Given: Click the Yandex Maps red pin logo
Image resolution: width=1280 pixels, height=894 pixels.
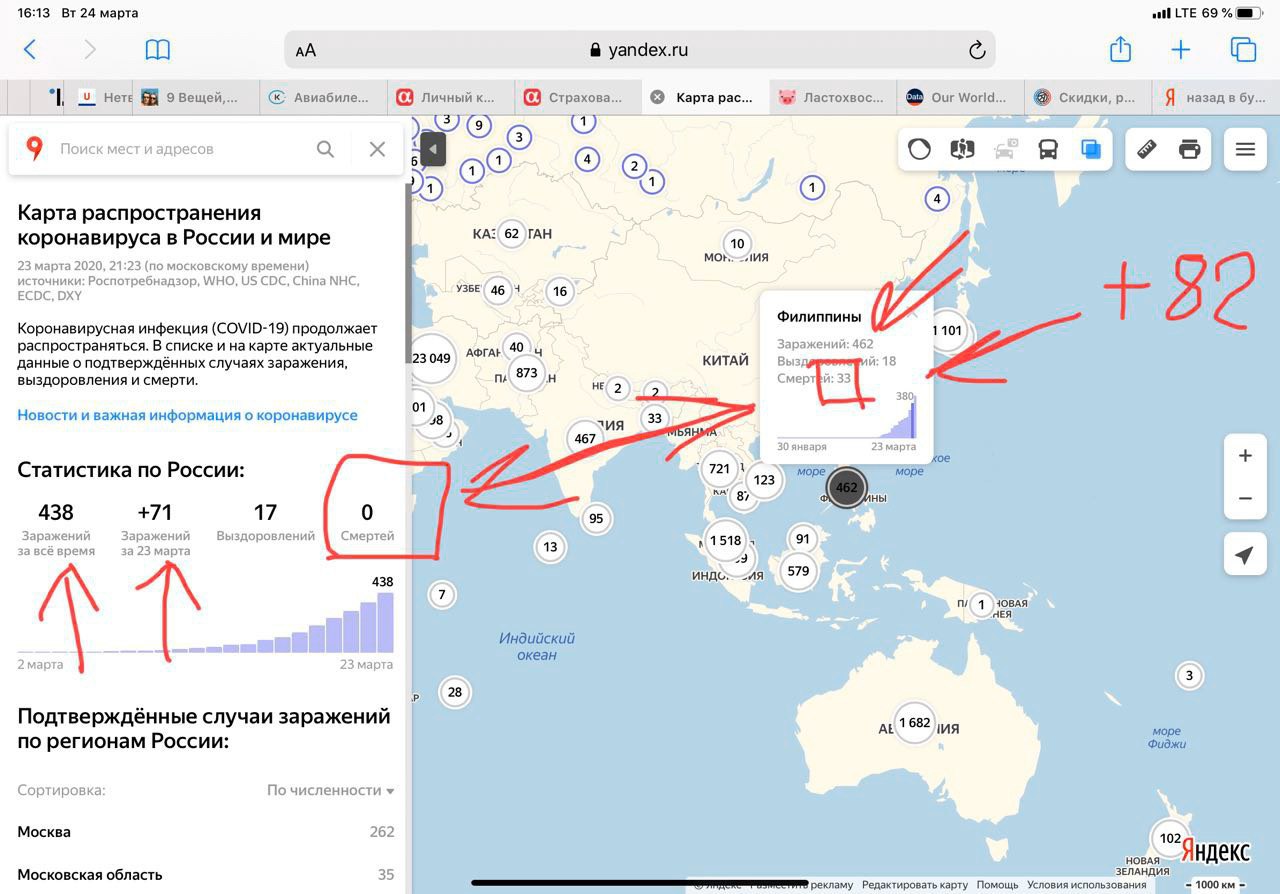Looking at the screenshot, I should point(35,149).
